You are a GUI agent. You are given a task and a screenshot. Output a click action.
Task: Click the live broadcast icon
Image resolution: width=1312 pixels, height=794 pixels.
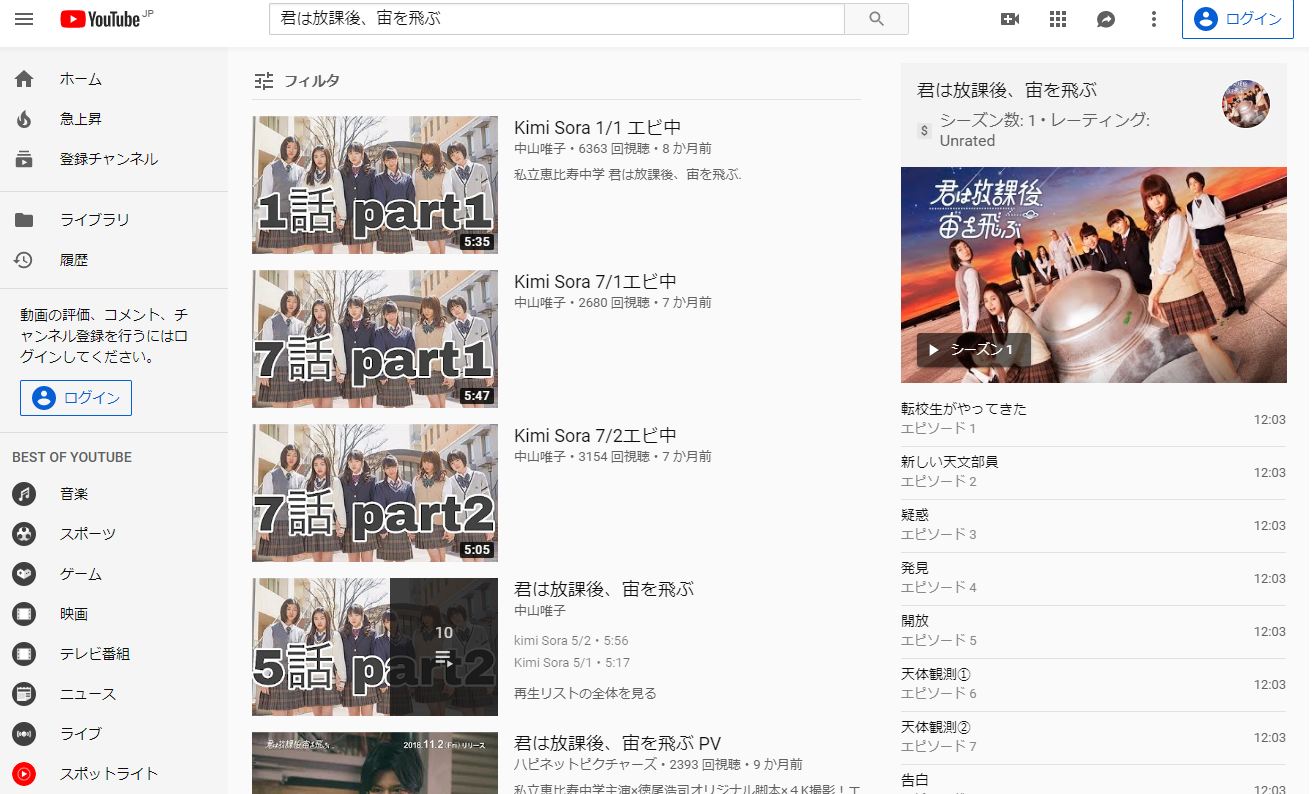(24, 734)
